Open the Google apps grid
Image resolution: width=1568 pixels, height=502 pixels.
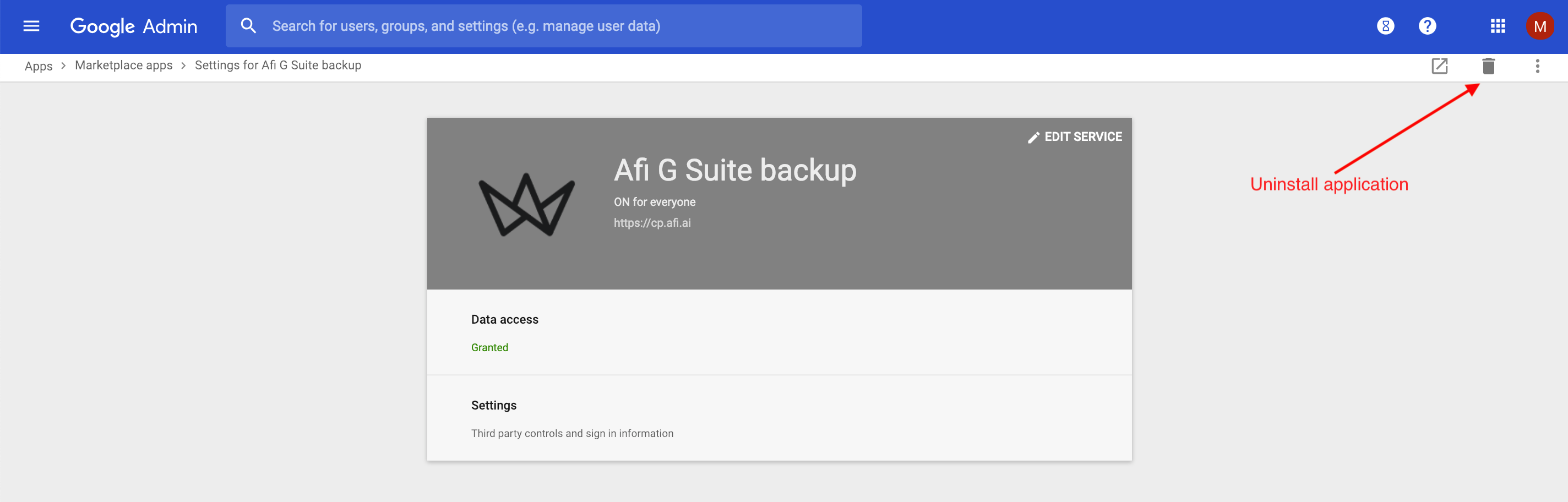pos(1498,26)
